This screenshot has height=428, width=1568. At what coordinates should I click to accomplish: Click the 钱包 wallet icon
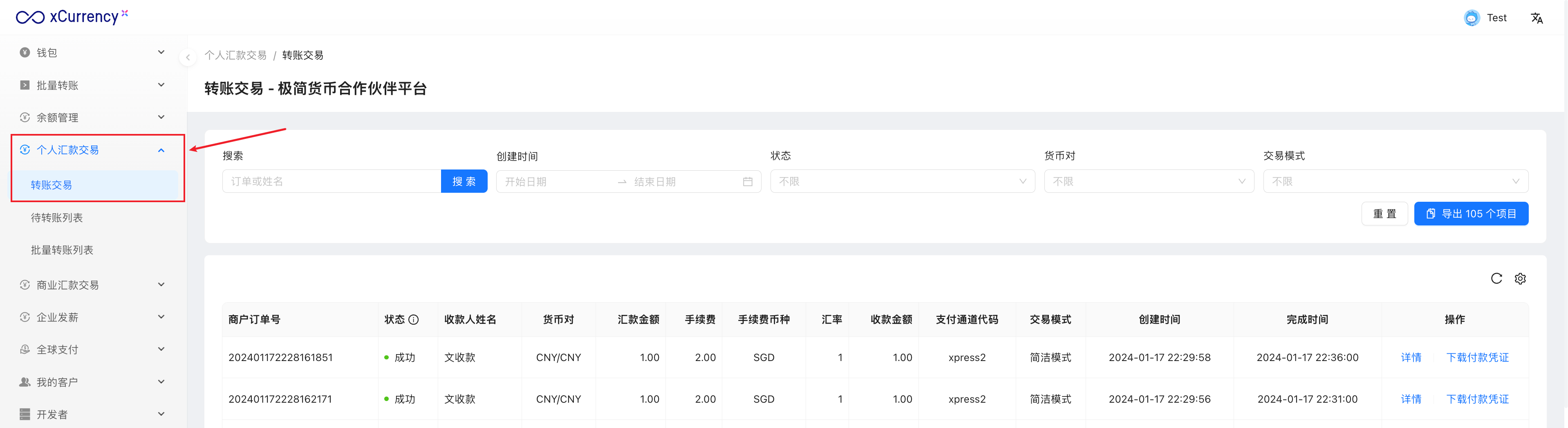click(x=25, y=53)
